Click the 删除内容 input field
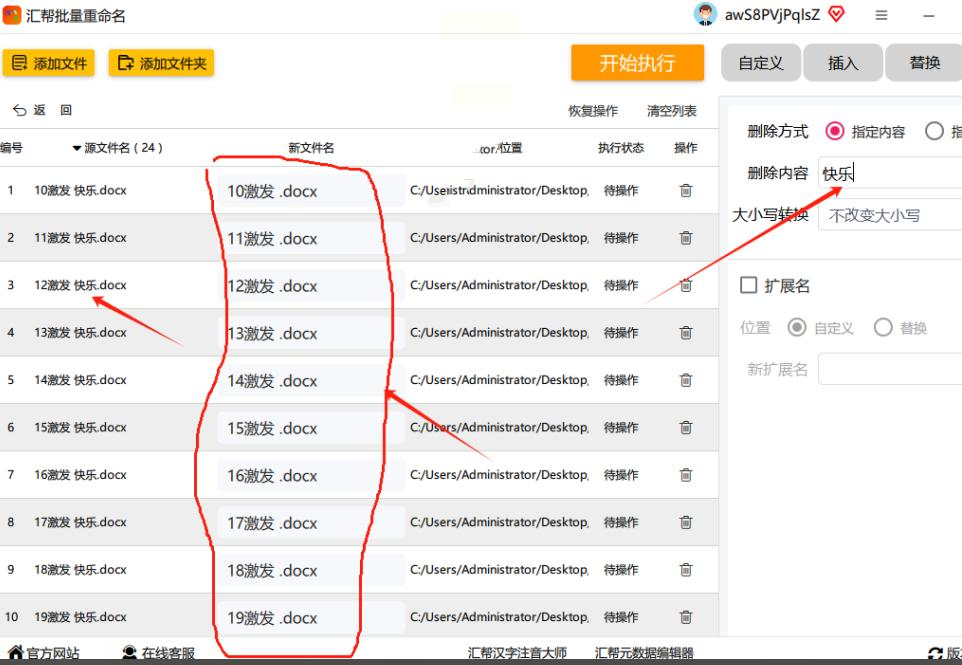The image size is (962, 665). tap(890, 173)
